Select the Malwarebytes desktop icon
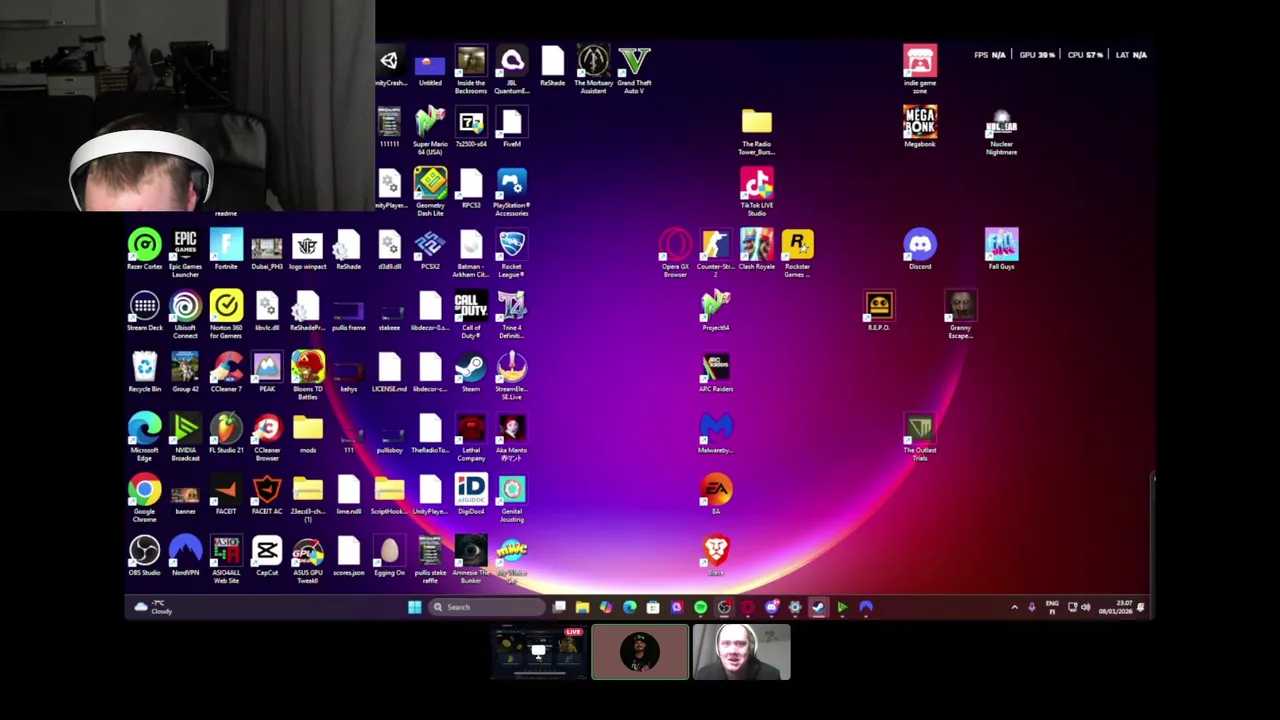The width and height of the screenshot is (1280, 720). [x=716, y=432]
